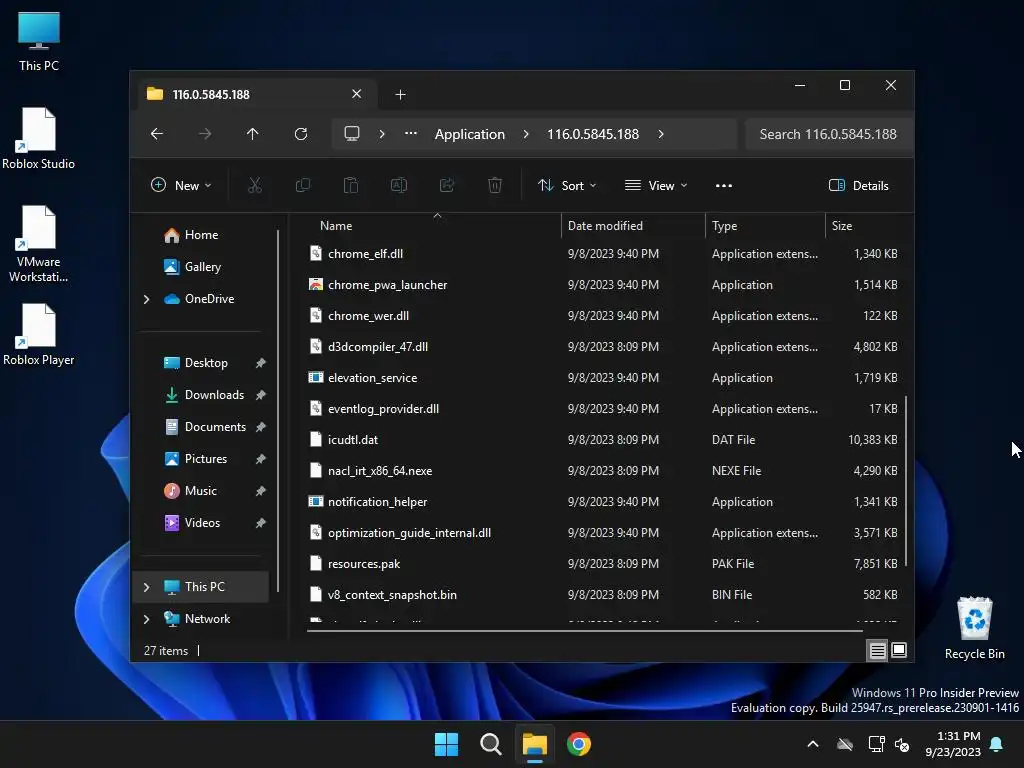Expand the This PC tree node
The height and width of the screenshot is (768, 1024).
coord(146,587)
